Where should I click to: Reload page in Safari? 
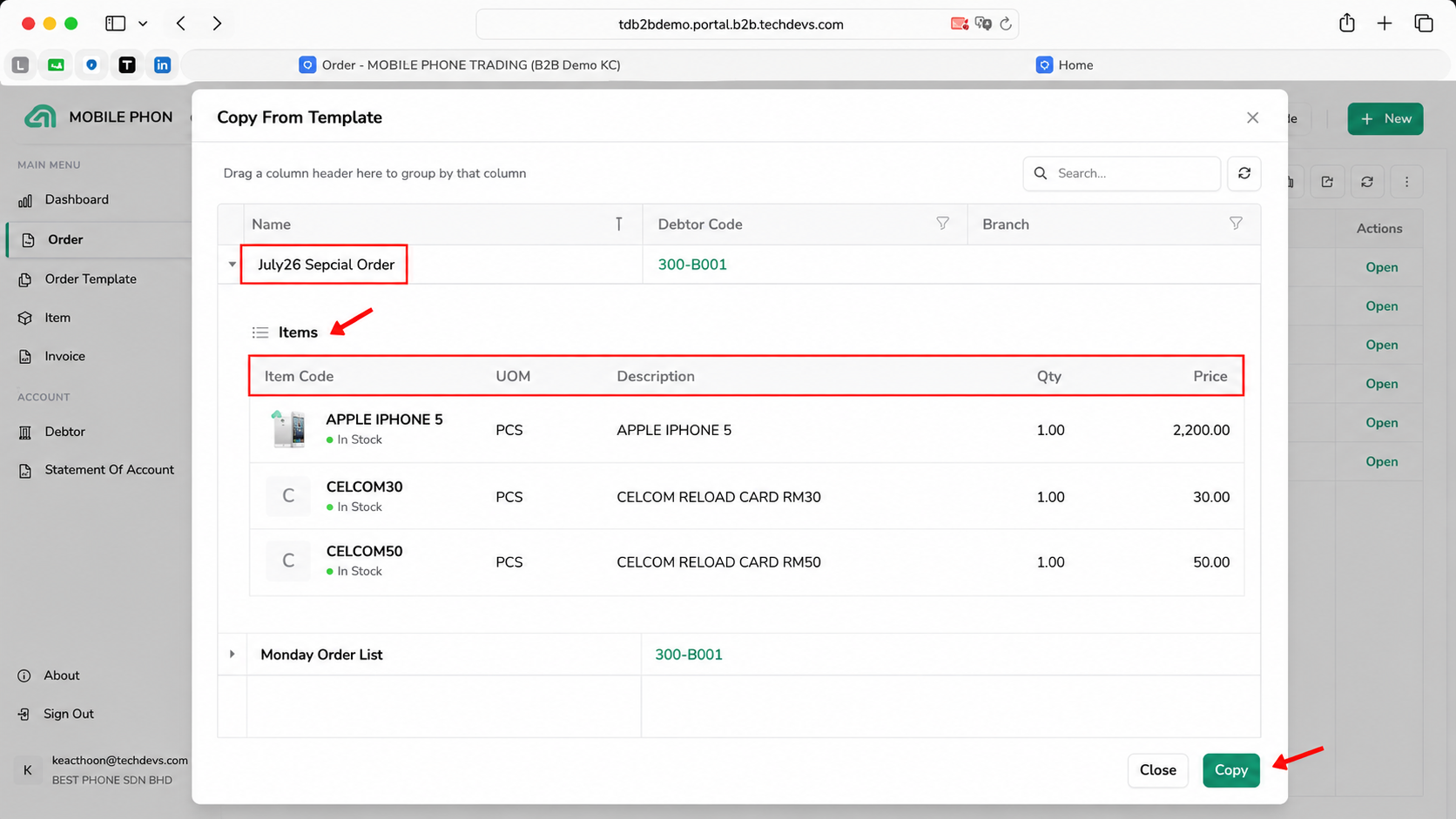pyautogui.click(x=1006, y=24)
